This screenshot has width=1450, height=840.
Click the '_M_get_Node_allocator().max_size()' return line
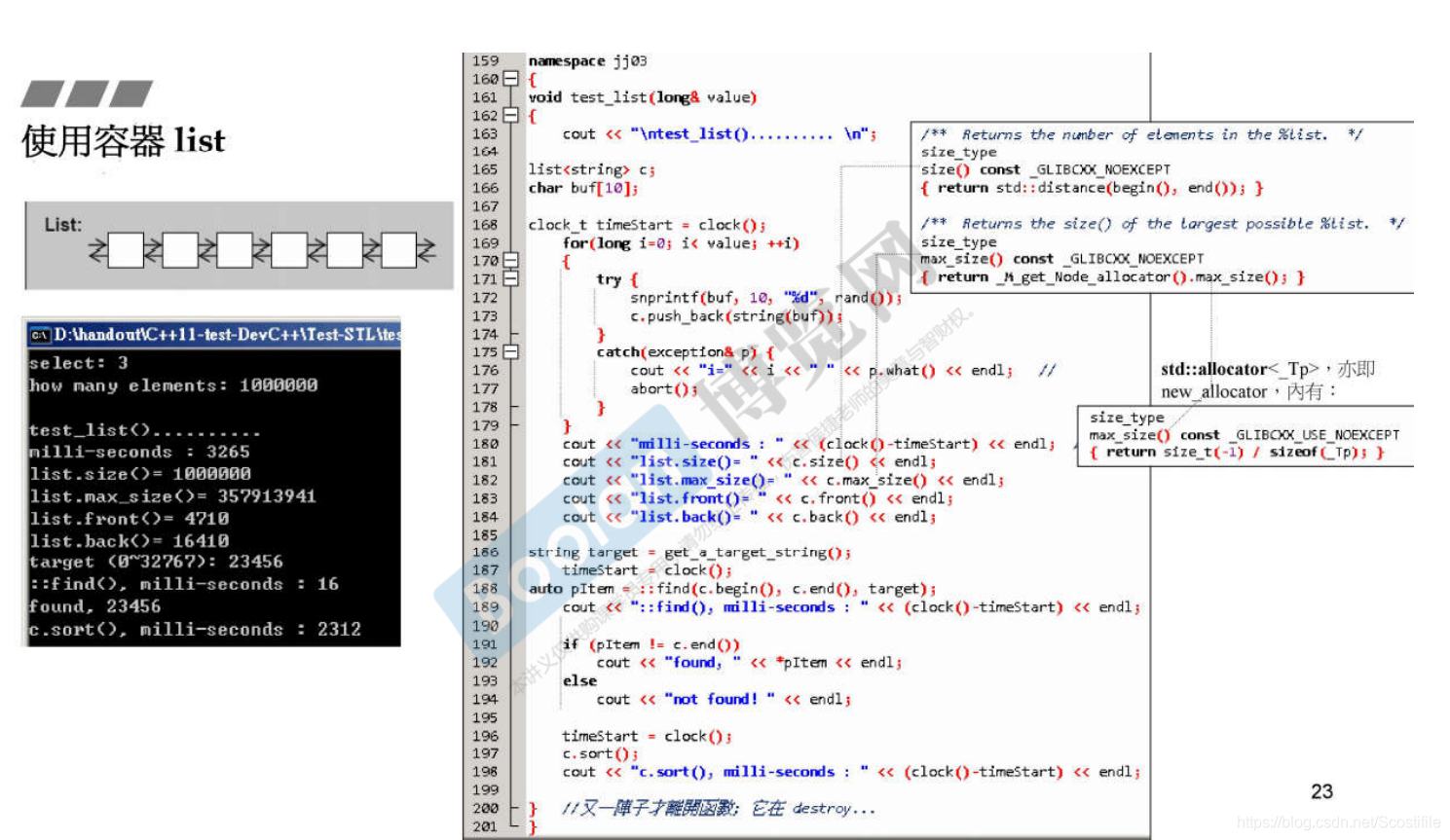(x=1112, y=277)
